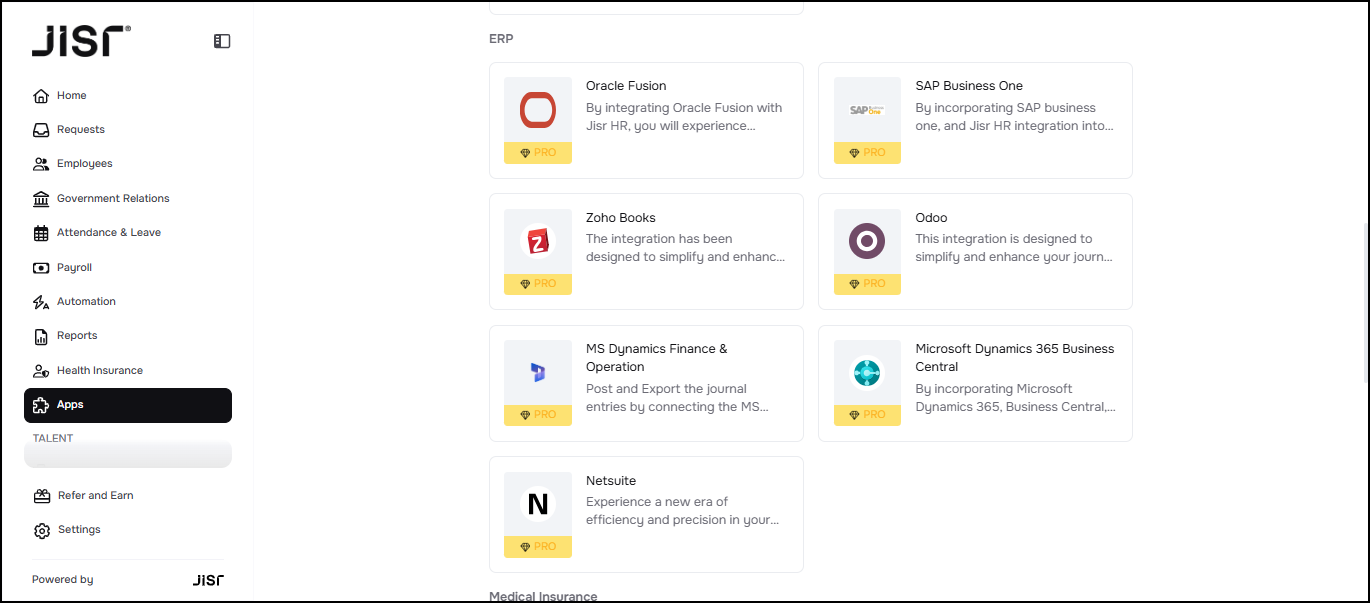Click the Government Relations building icon

41,199
